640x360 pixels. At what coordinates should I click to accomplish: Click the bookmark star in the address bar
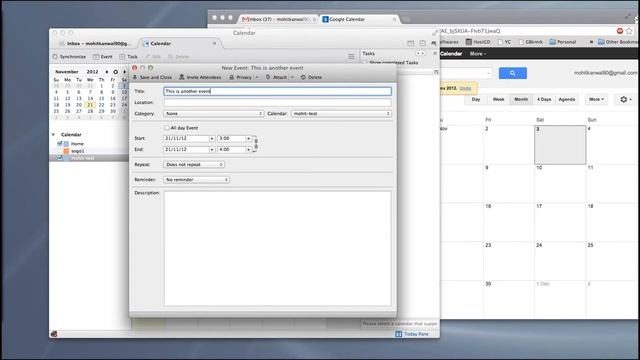(x=629, y=31)
